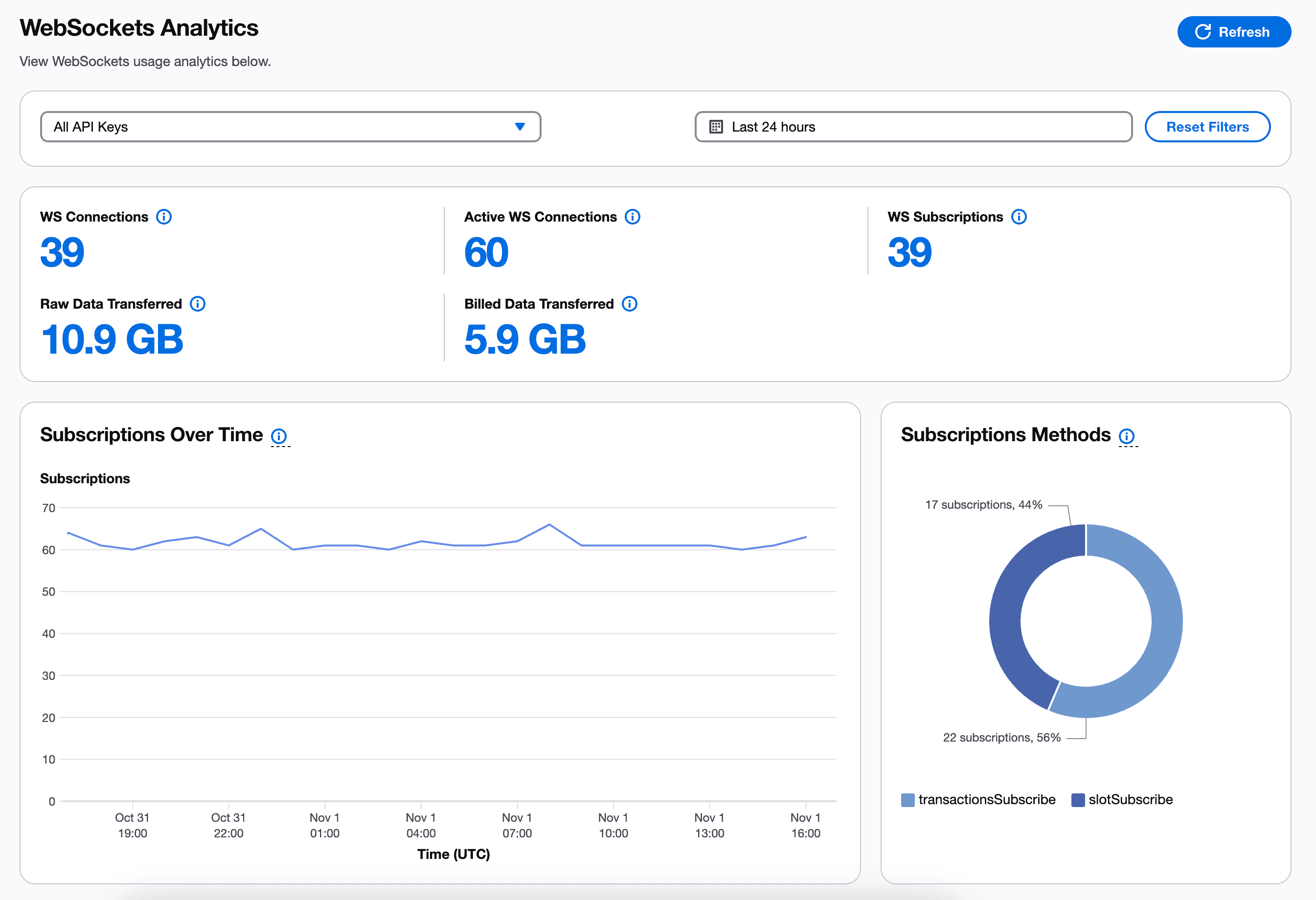Click the info icon beside Billed Data Transferred
The width and height of the screenshot is (1316, 900).
(629, 303)
